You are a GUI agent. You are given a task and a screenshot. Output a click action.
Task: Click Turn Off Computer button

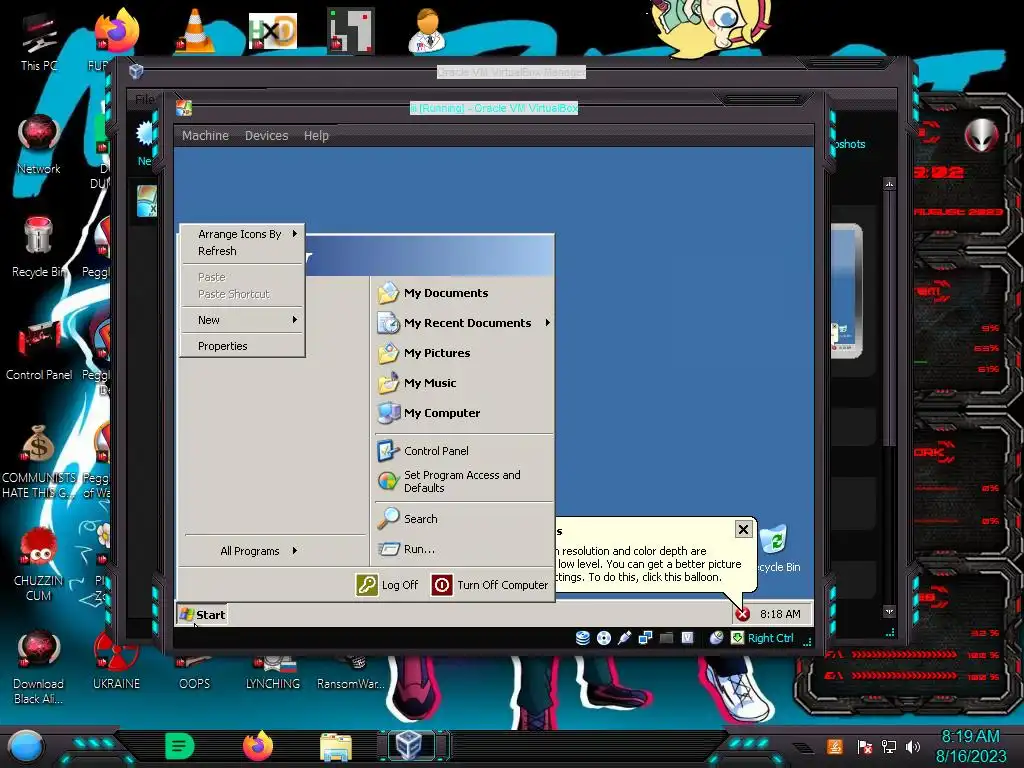490,585
